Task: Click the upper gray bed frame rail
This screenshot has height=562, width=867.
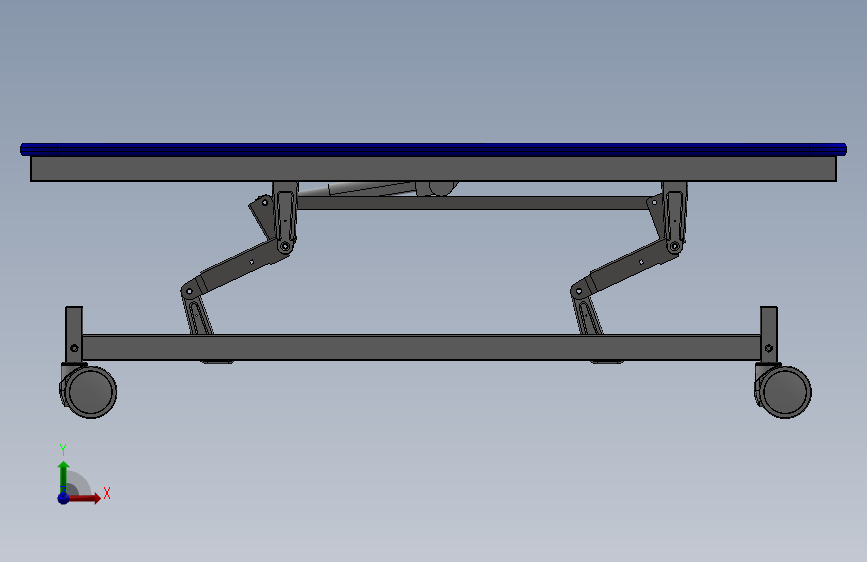Action: pos(434,169)
